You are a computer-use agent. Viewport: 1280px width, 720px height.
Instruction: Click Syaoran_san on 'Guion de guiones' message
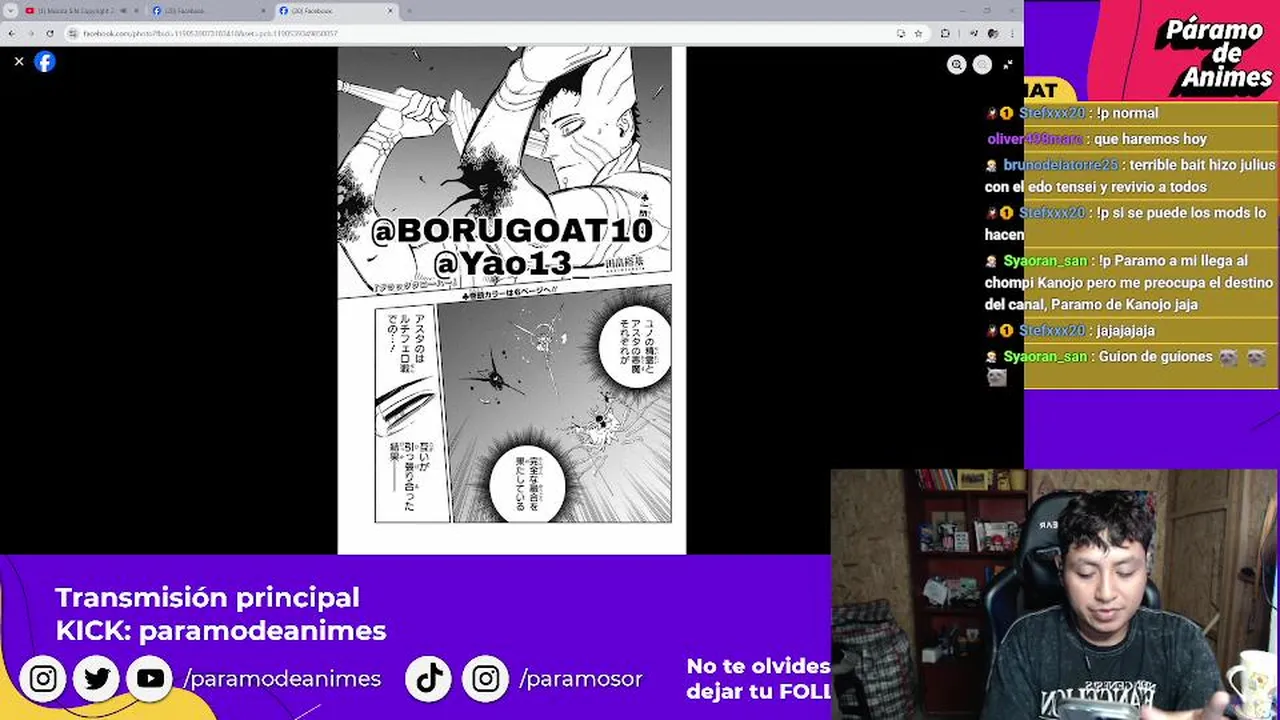(1045, 357)
